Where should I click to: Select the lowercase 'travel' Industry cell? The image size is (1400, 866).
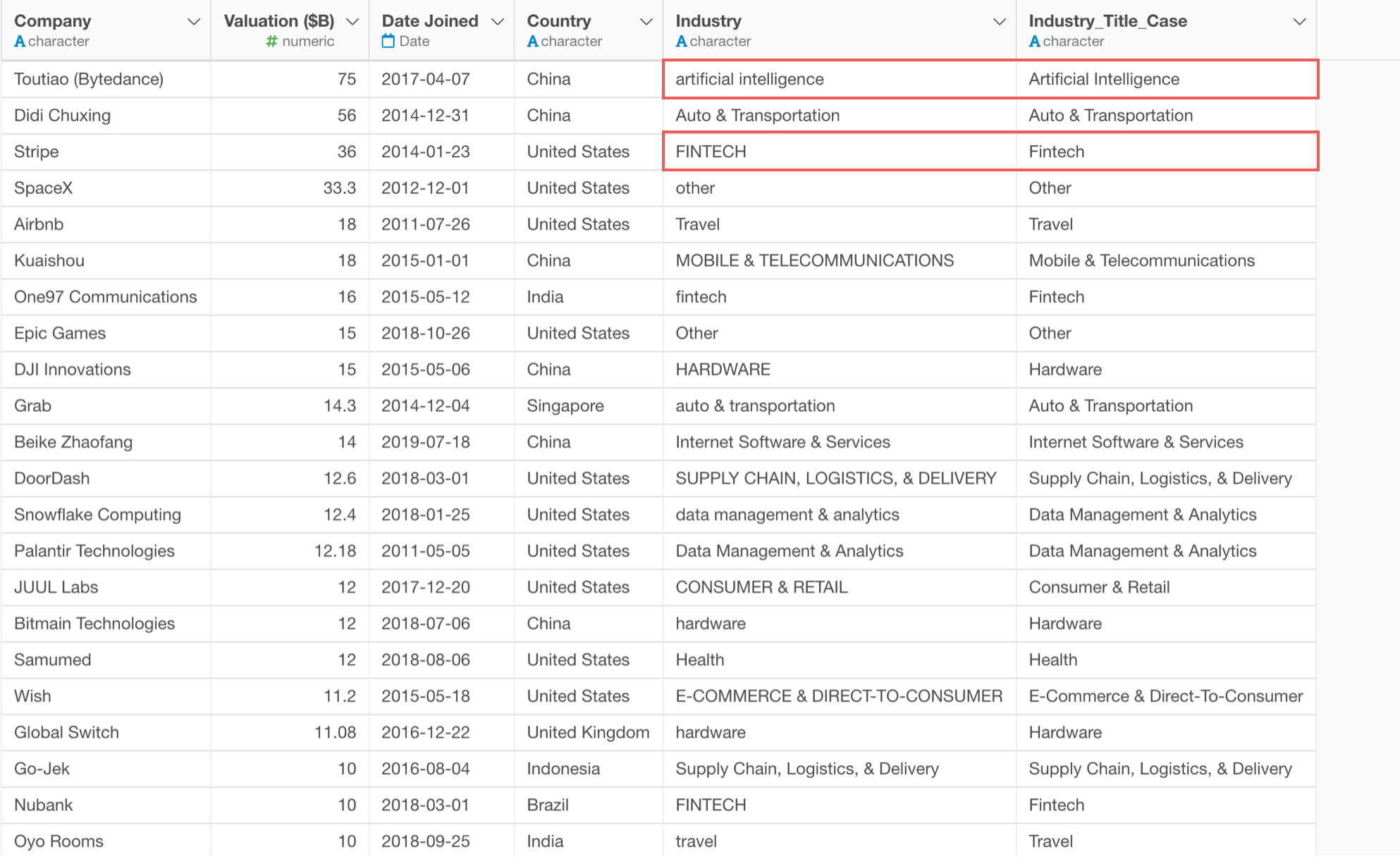point(840,842)
